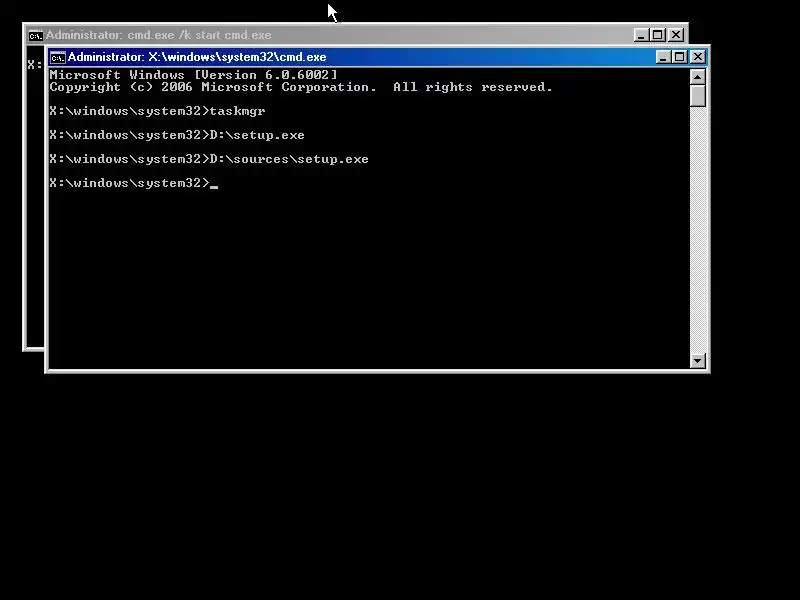
Task: Click the vertical scrollbar thumb in the front console
Action: coord(697,96)
